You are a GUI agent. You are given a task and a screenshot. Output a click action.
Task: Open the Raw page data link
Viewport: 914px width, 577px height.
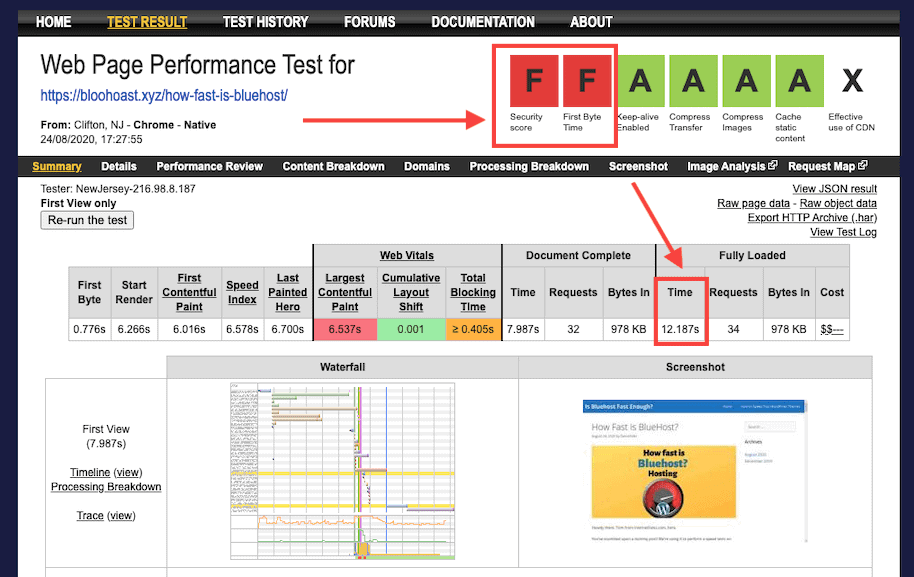[x=753, y=203]
